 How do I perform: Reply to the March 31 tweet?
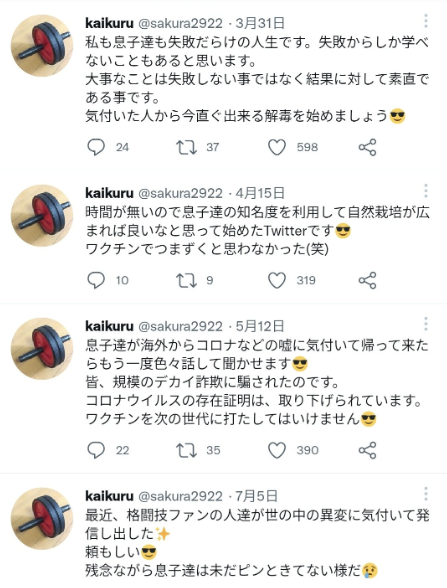click(x=96, y=147)
